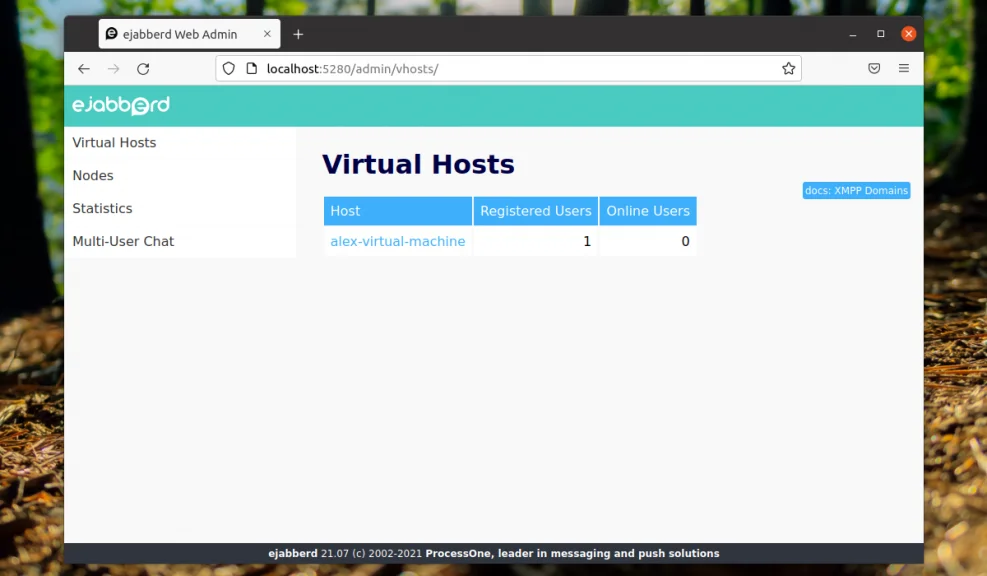Click online users value 0
Image resolution: width=987 pixels, height=576 pixels.
[x=685, y=241]
